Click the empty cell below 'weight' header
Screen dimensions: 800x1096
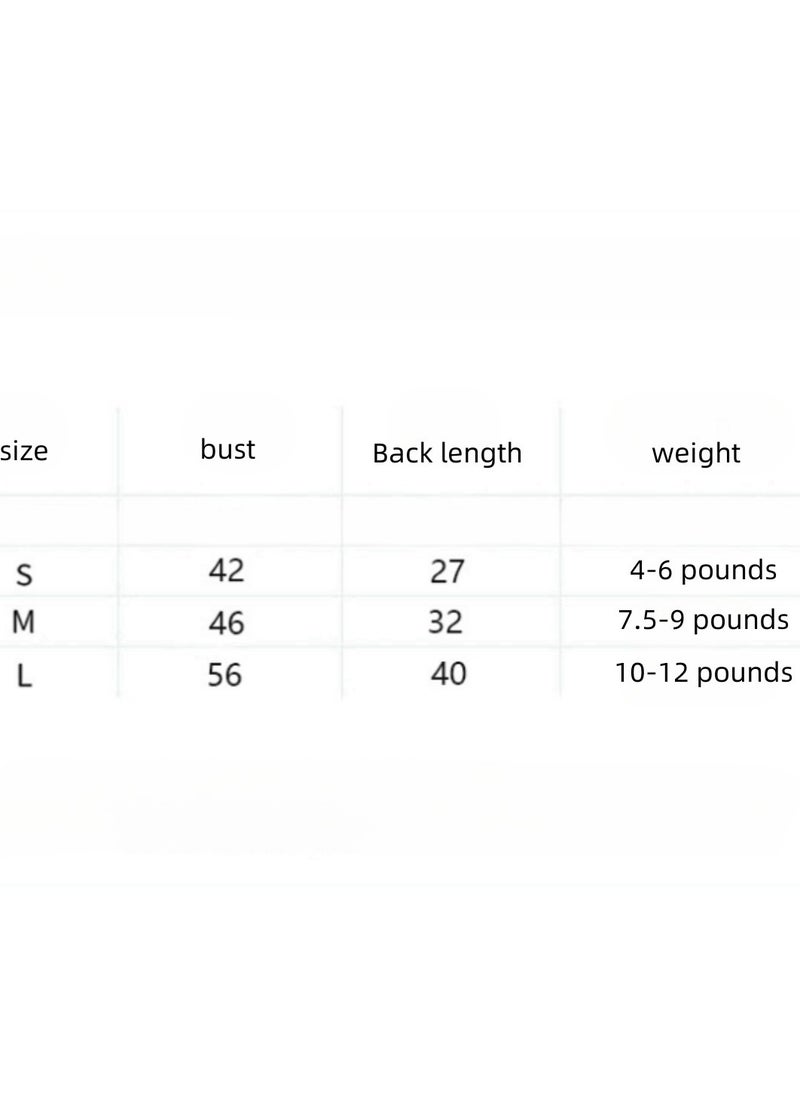pyautogui.click(x=681, y=521)
